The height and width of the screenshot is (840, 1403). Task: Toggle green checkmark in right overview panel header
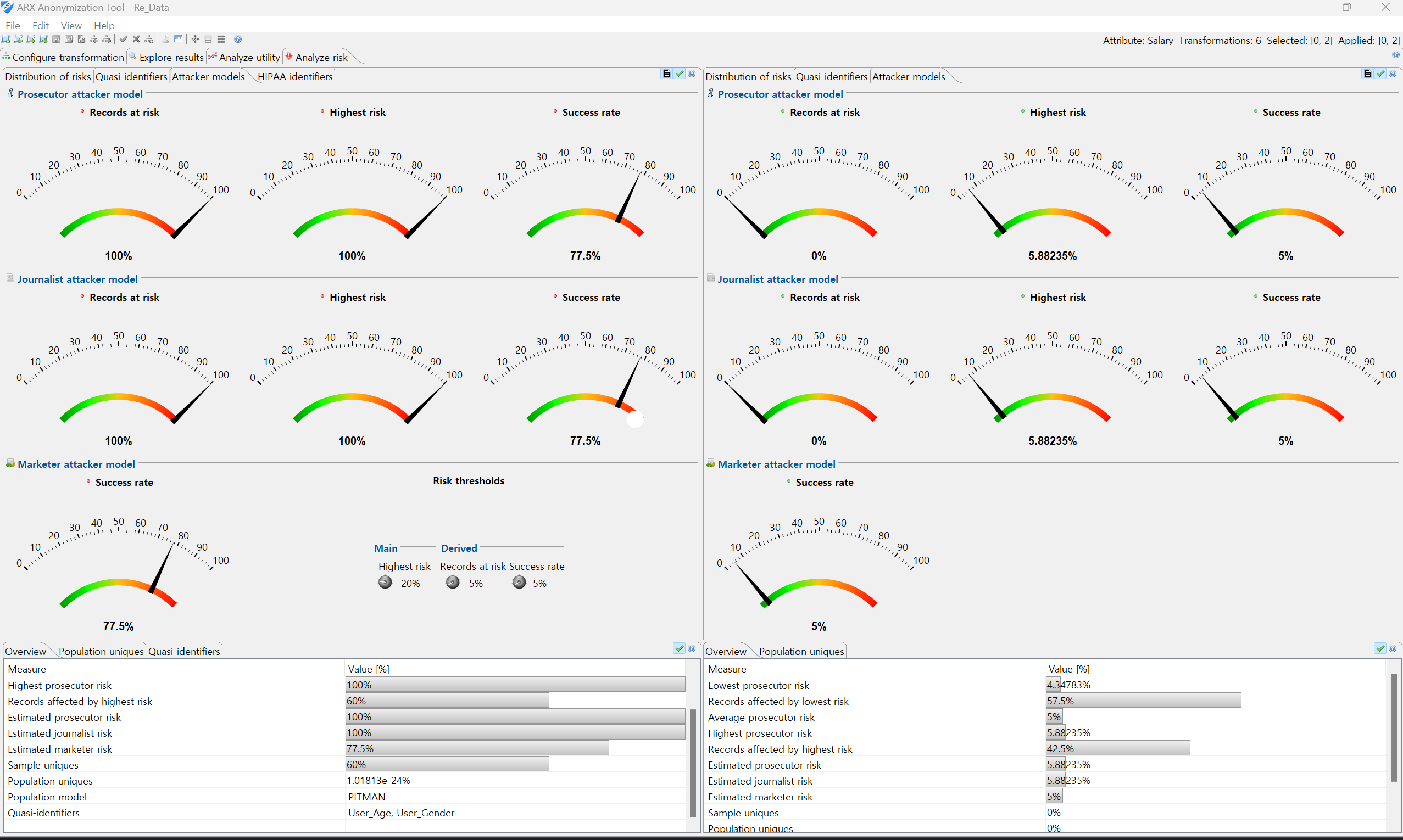coord(1380,649)
